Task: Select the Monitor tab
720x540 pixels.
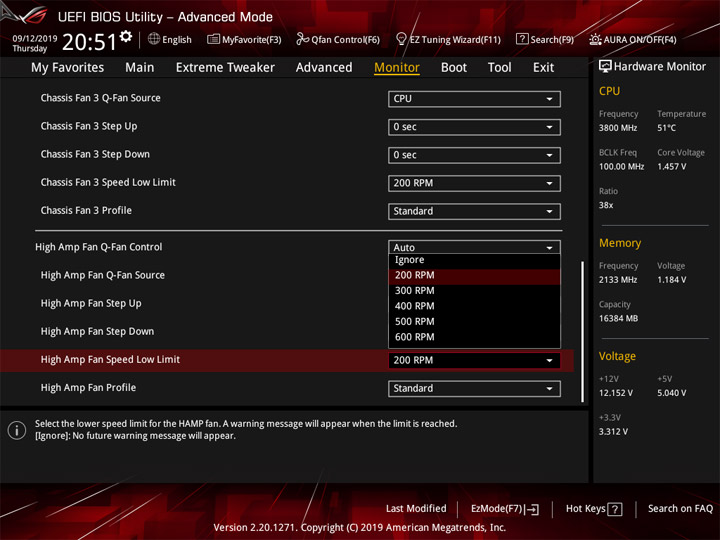Action: (397, 68)
